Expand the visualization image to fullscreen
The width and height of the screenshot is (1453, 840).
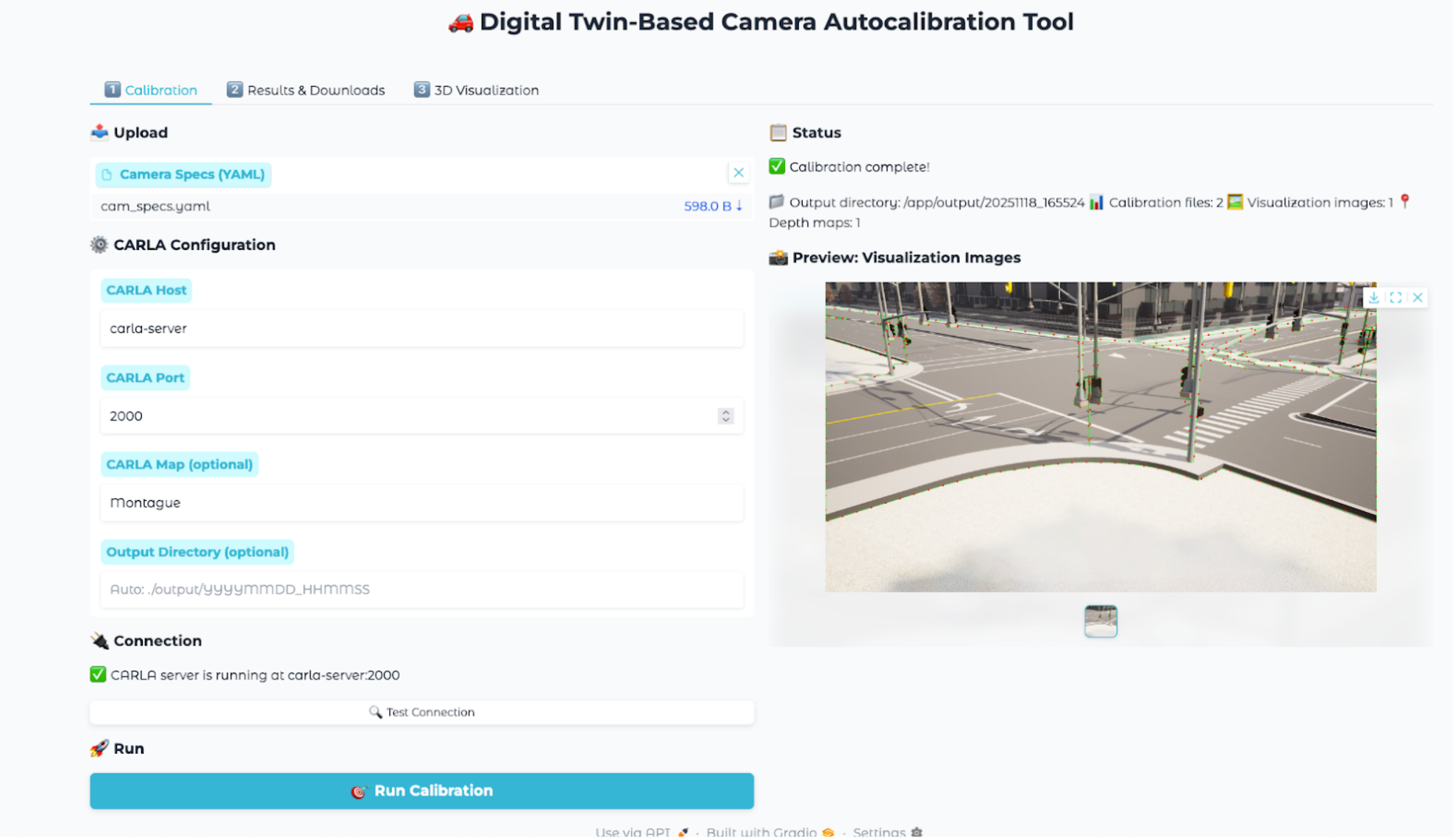pyautogui.click(x=1396, y=297)
